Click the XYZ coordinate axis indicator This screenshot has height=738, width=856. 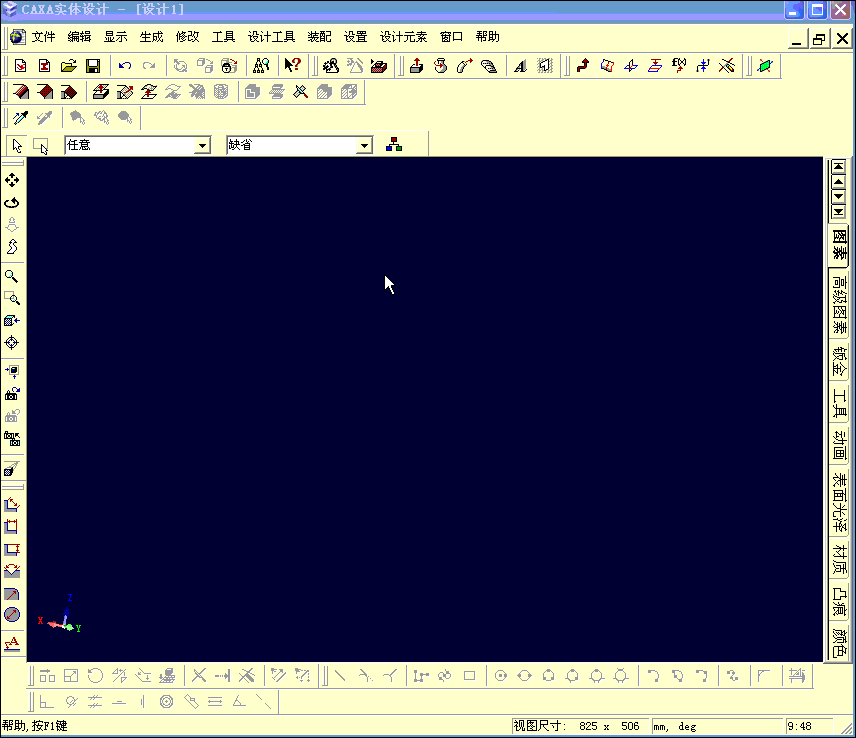coord(60,615)
